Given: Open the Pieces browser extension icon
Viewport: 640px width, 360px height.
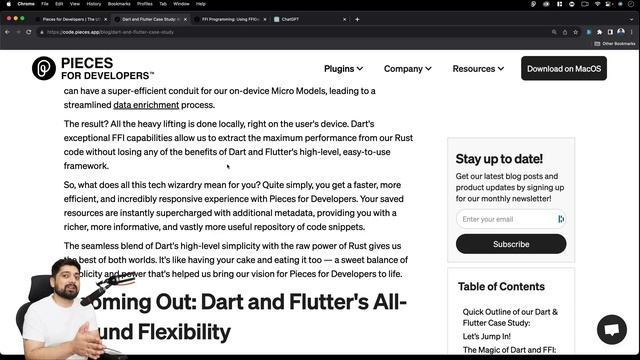Looking at the screenshot, I should click(589, 32).
